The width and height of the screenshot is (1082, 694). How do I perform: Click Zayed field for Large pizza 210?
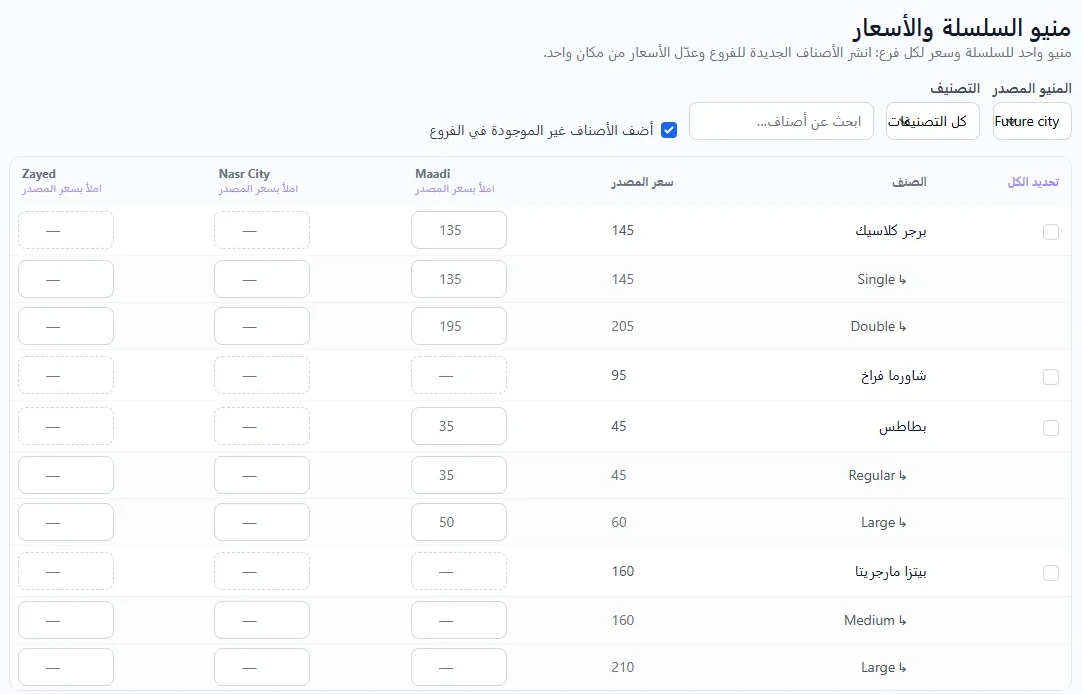click(x=66, y=667)
